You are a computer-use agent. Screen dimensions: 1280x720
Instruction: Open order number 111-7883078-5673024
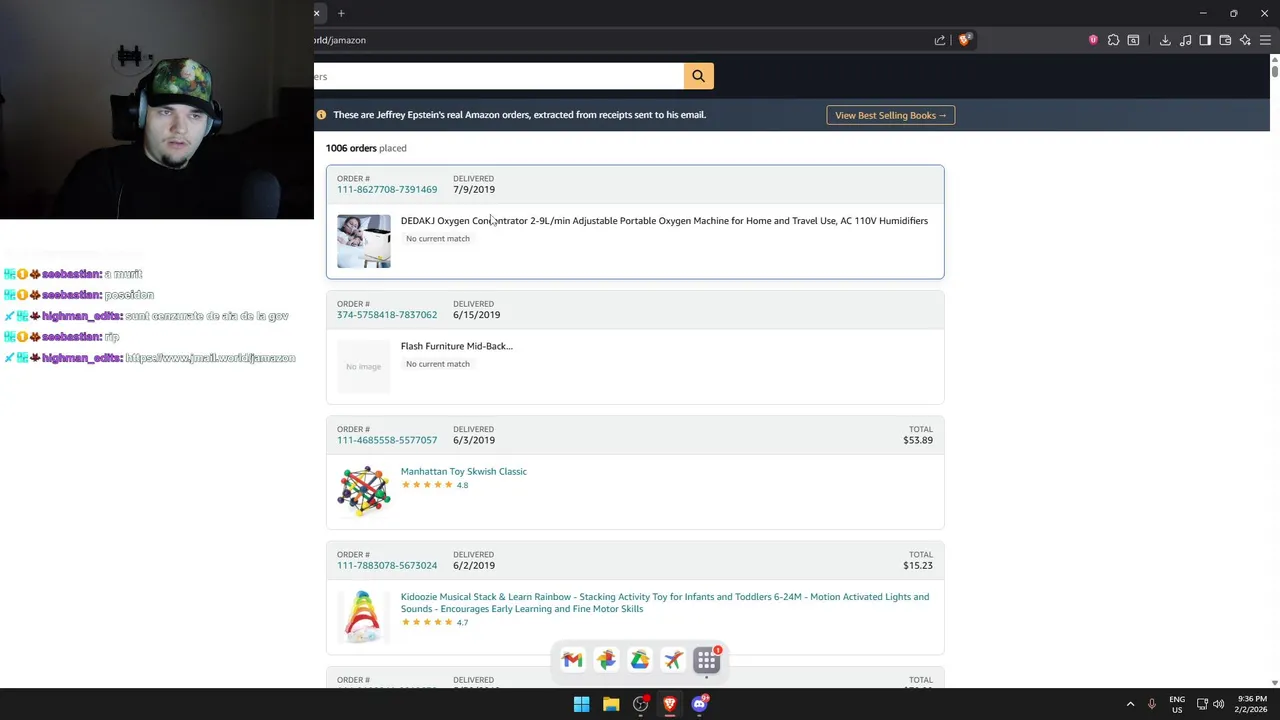(387, 565)
